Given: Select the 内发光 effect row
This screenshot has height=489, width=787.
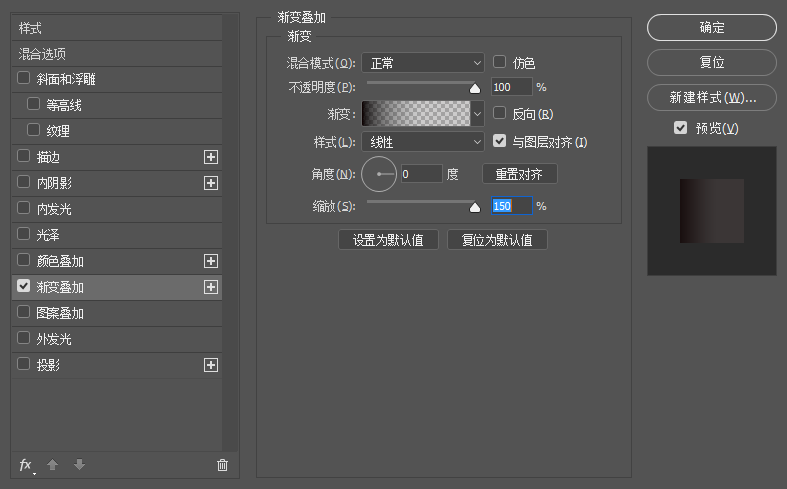Looking at the screenshot, I should click(117, 209).
